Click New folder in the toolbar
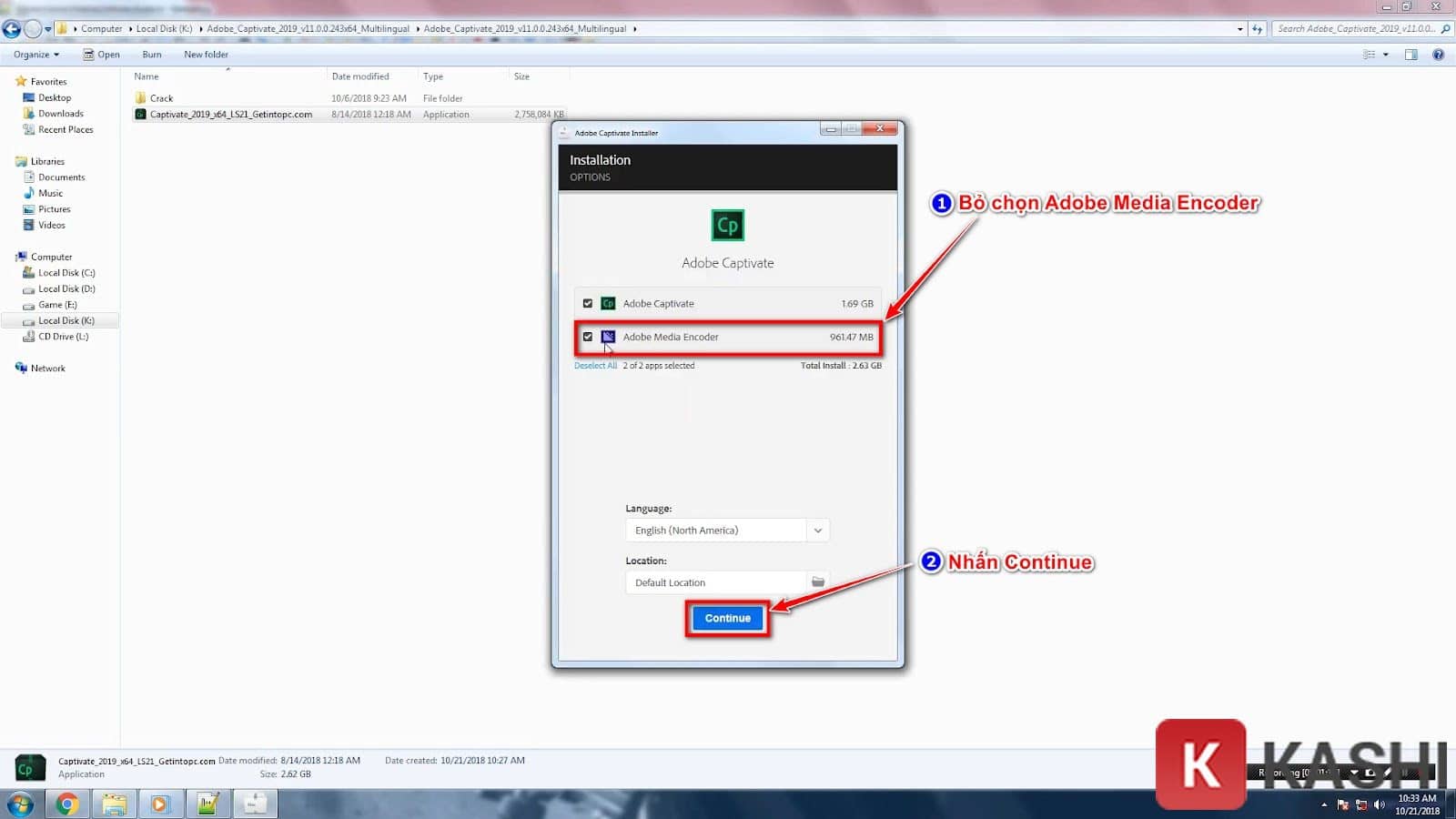Screen dimensions: 1456x819 [x=206, y=55]
